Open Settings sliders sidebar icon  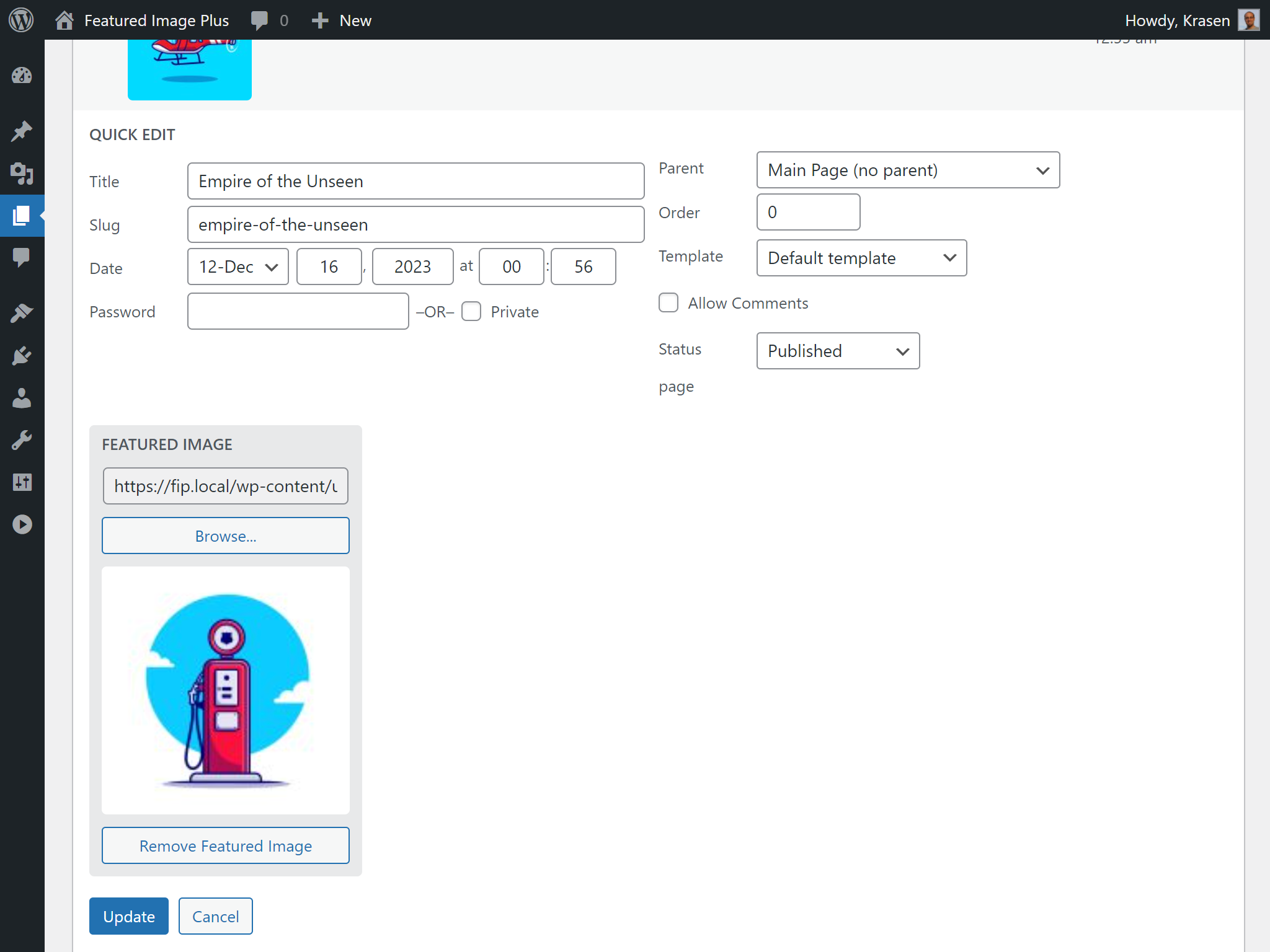[x=22, y=482]
